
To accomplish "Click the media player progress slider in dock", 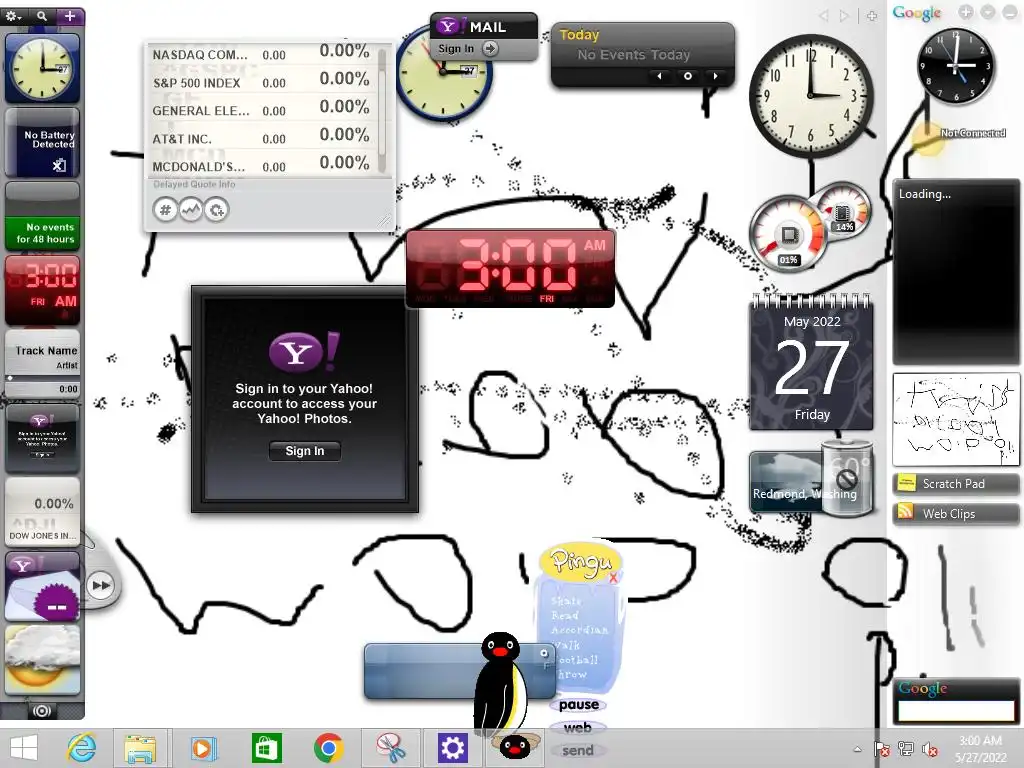I will (42, 377).
